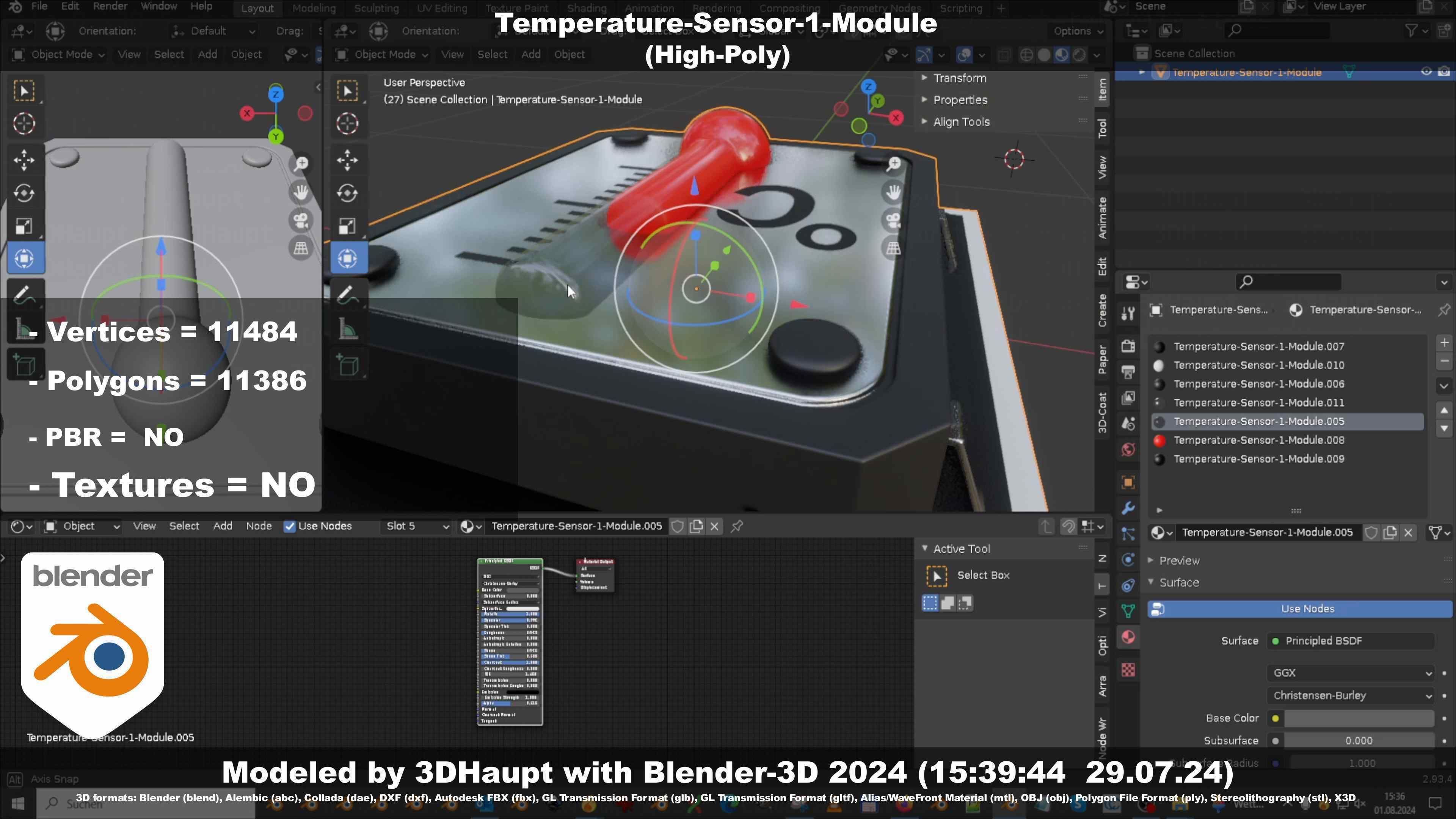Unlink material with X in node header
This screenshot has height=819, width=1456.
pyautogui.click(x=714, y=526)
